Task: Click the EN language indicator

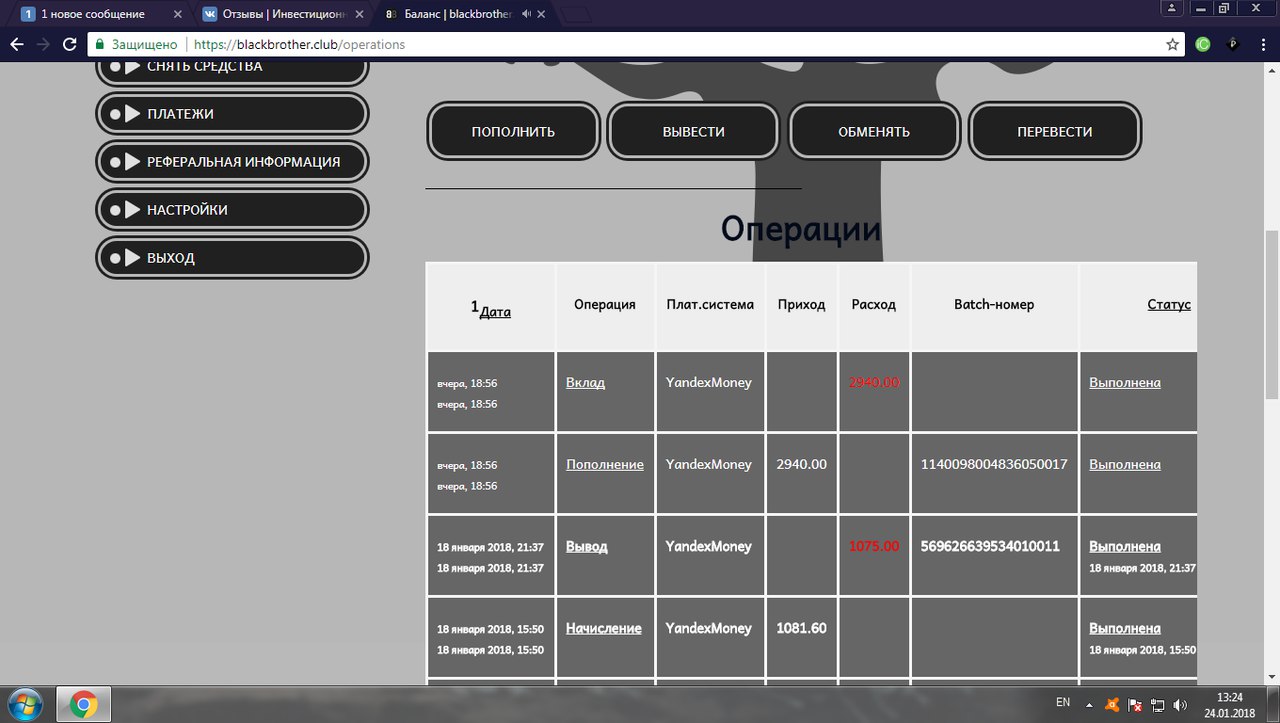Action: (1063, 703)
